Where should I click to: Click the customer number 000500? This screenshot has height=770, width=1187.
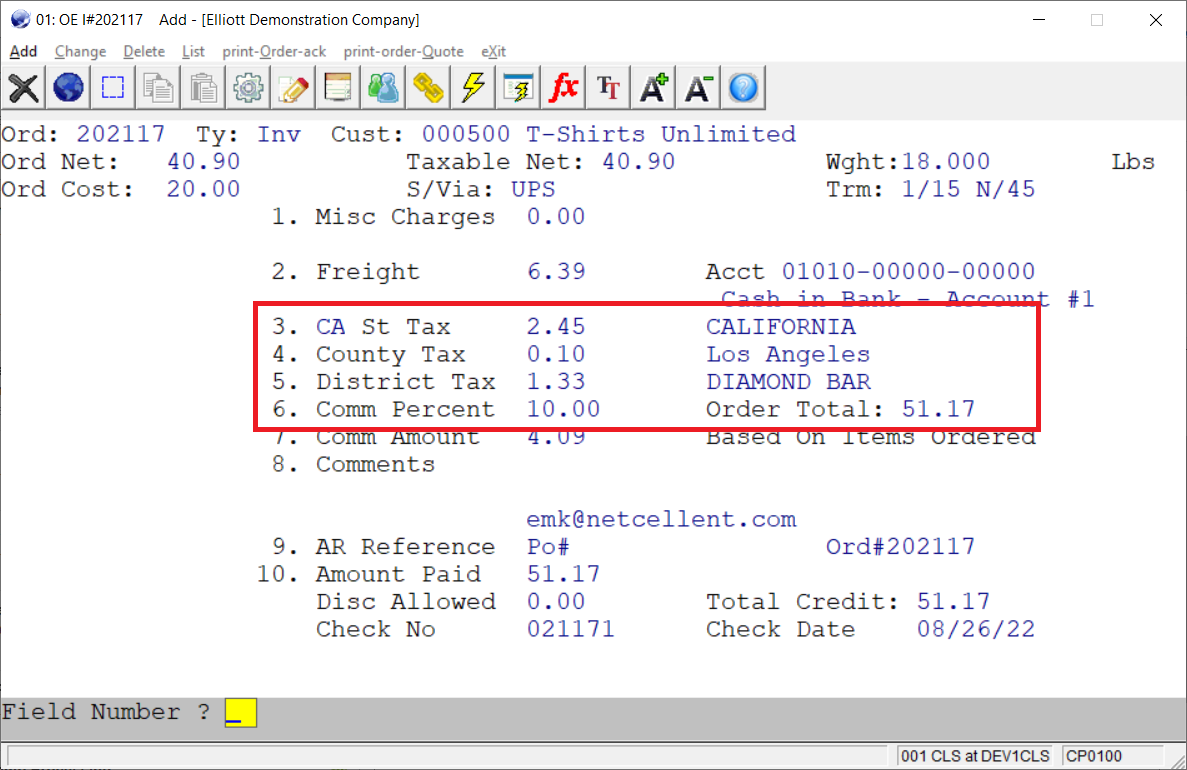coord(466,135)
